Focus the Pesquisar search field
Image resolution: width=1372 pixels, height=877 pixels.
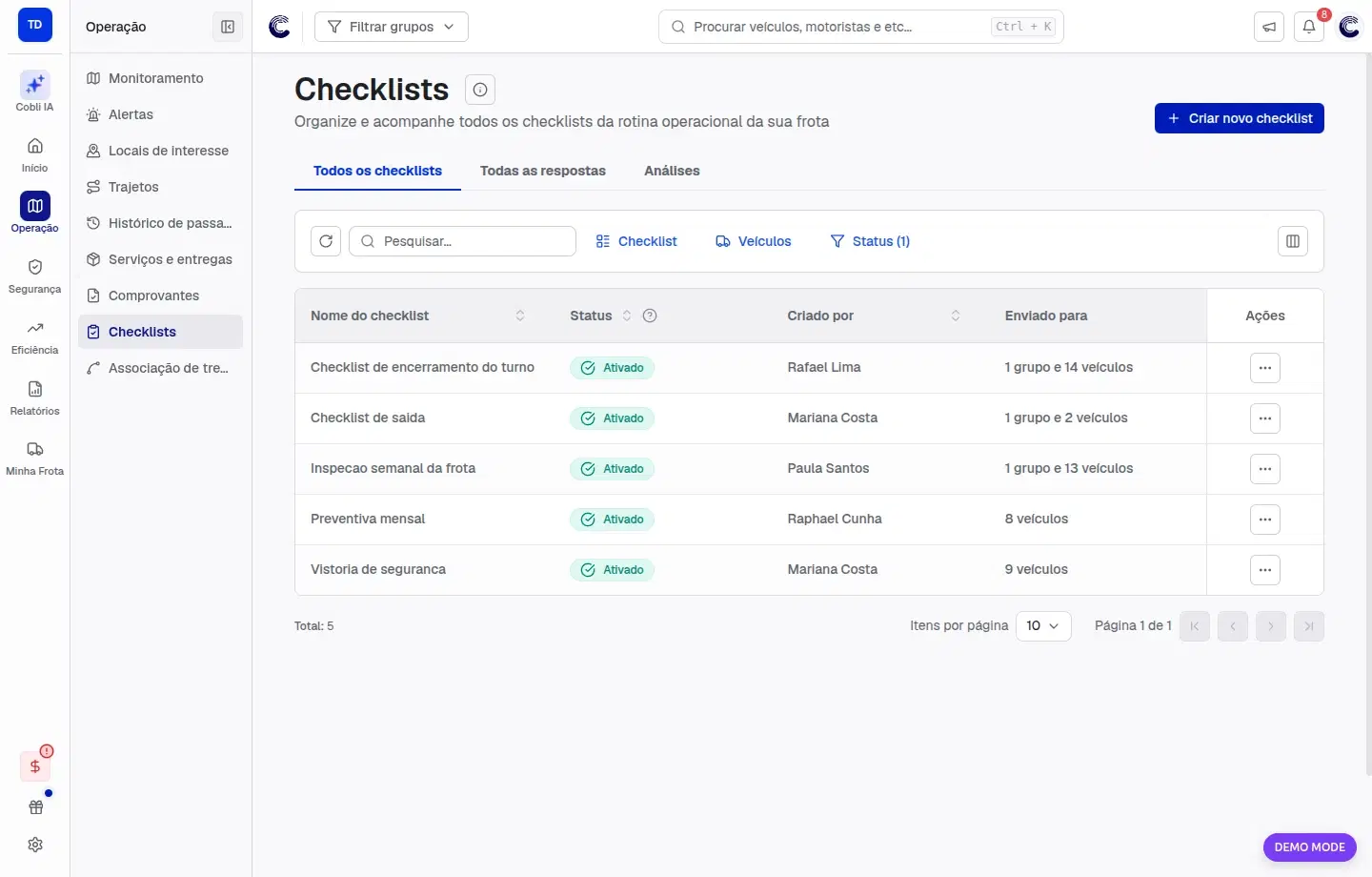[463, 241]
